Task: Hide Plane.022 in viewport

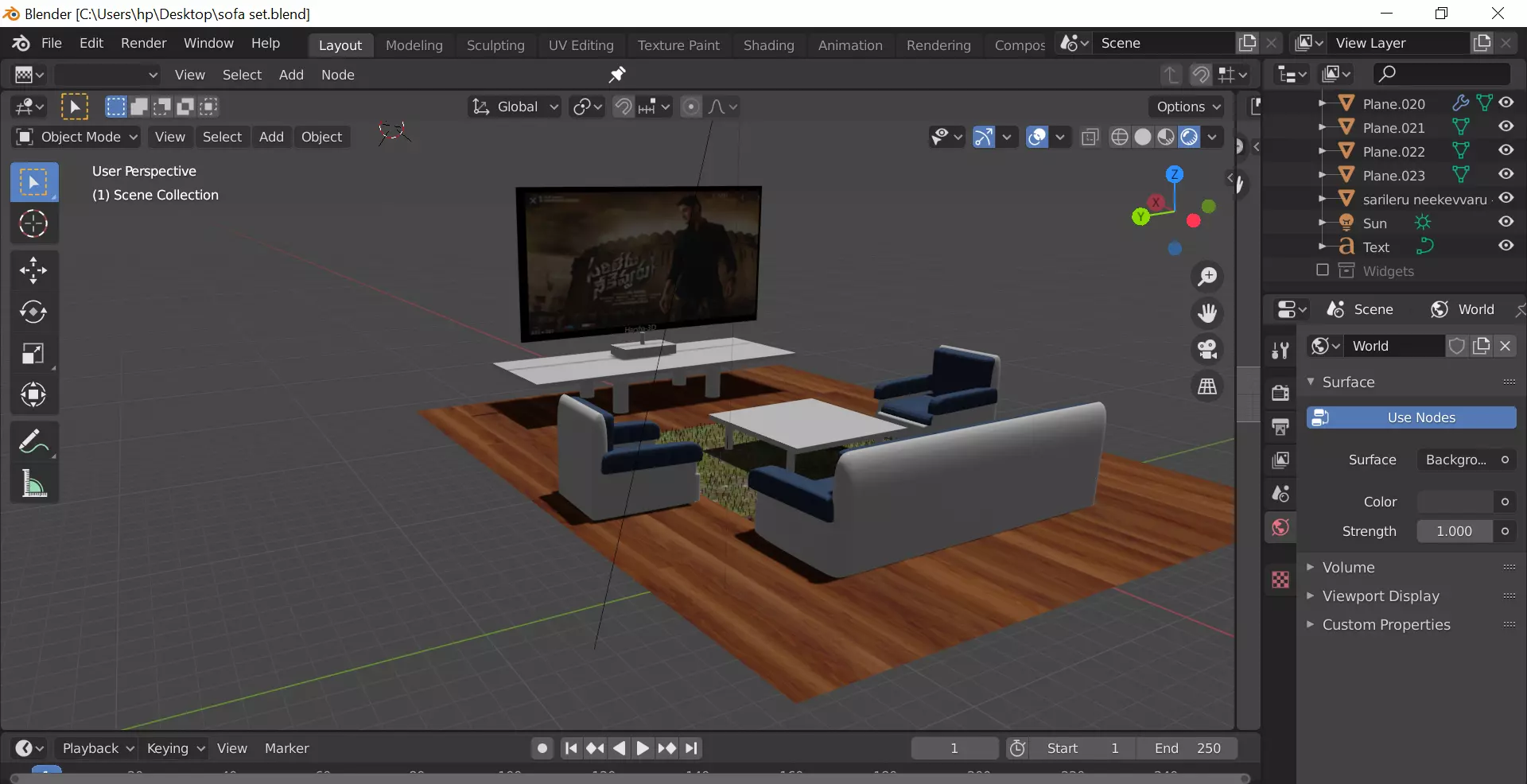Action: 1506,150
